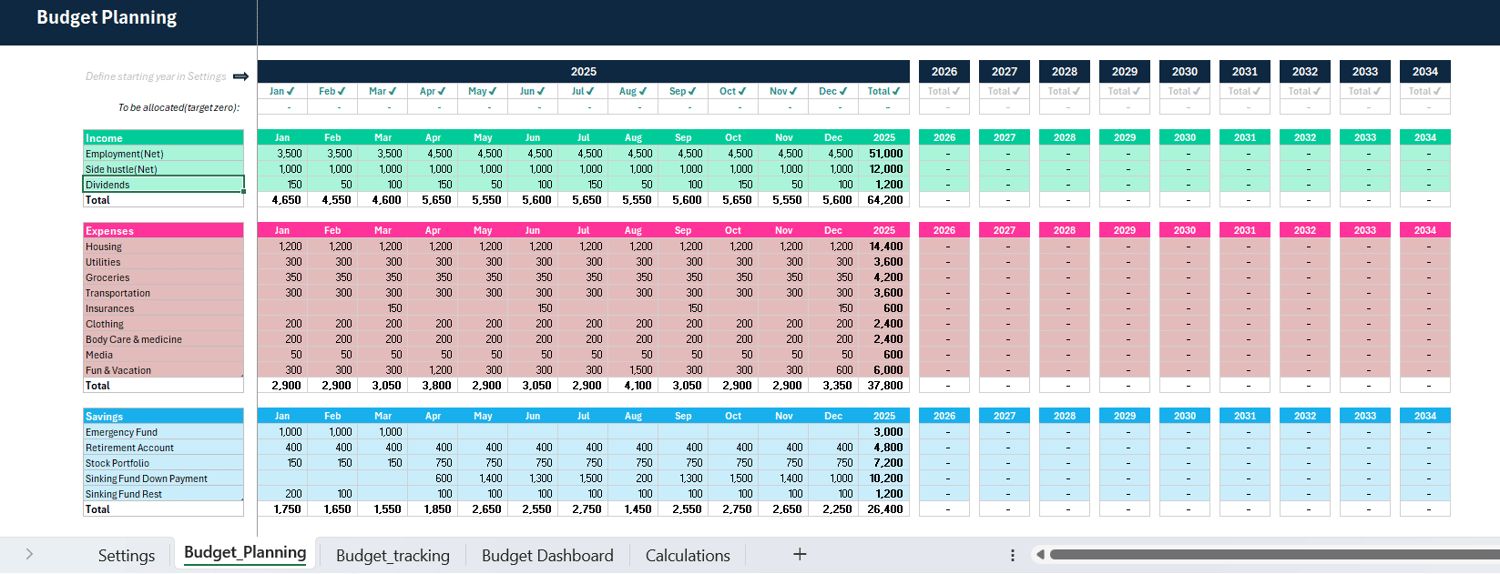Select Expenses August total 4,100

[x=633, y=385]
